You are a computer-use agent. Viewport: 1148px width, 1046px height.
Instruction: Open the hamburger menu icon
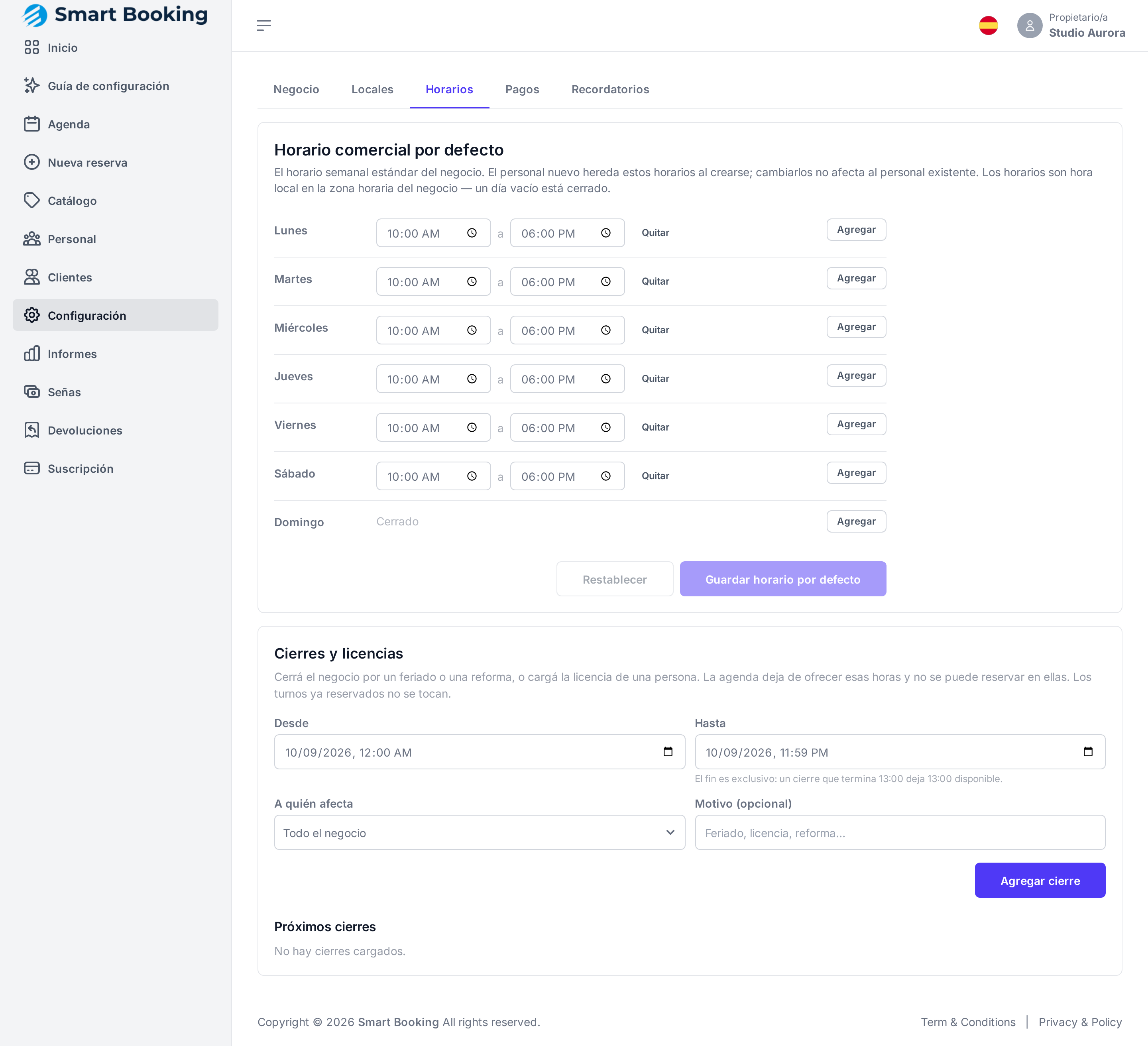(263, 25)
